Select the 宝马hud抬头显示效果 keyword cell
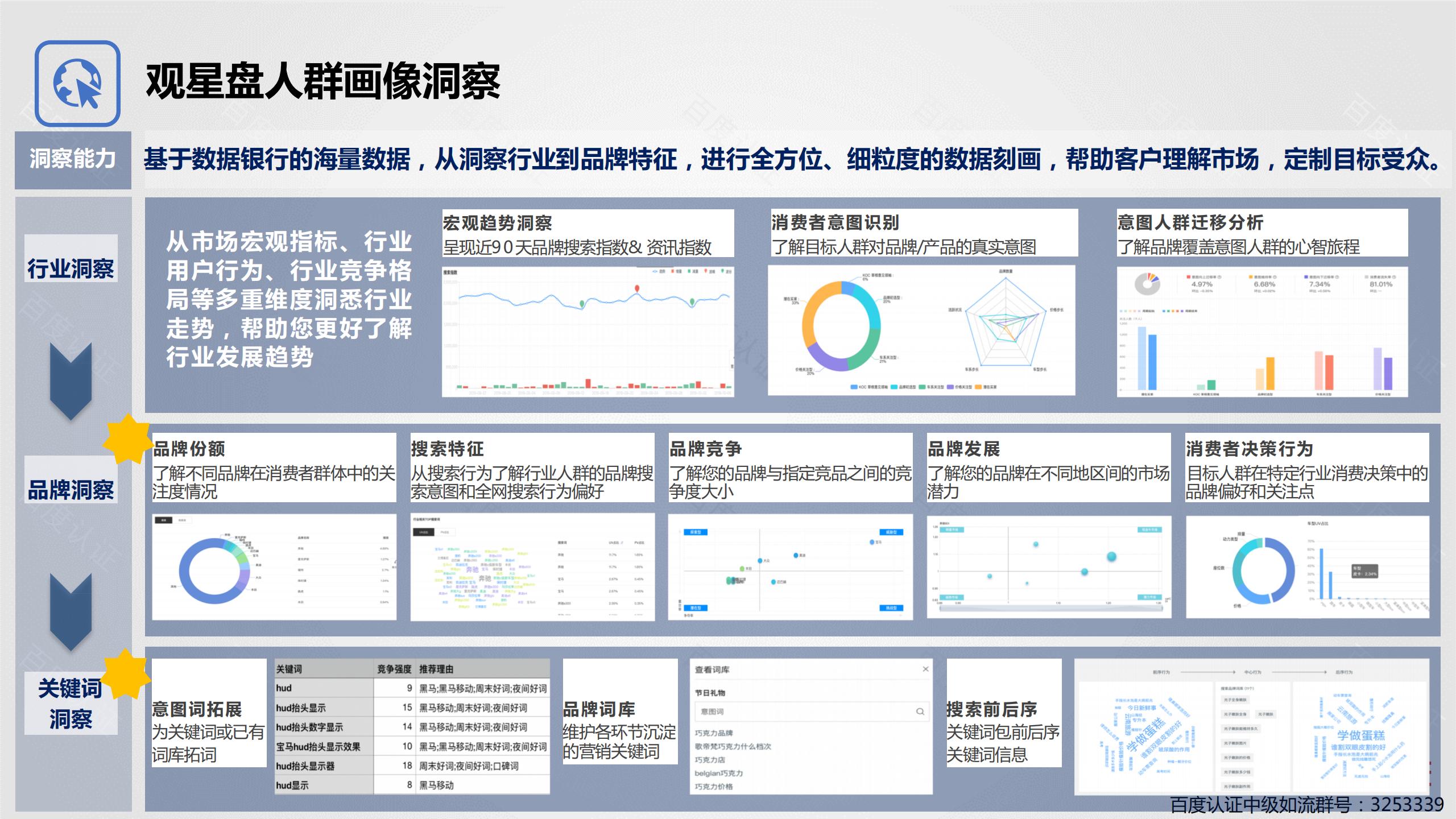Viewport: 1456px width, 819px height. coord(324,747)
